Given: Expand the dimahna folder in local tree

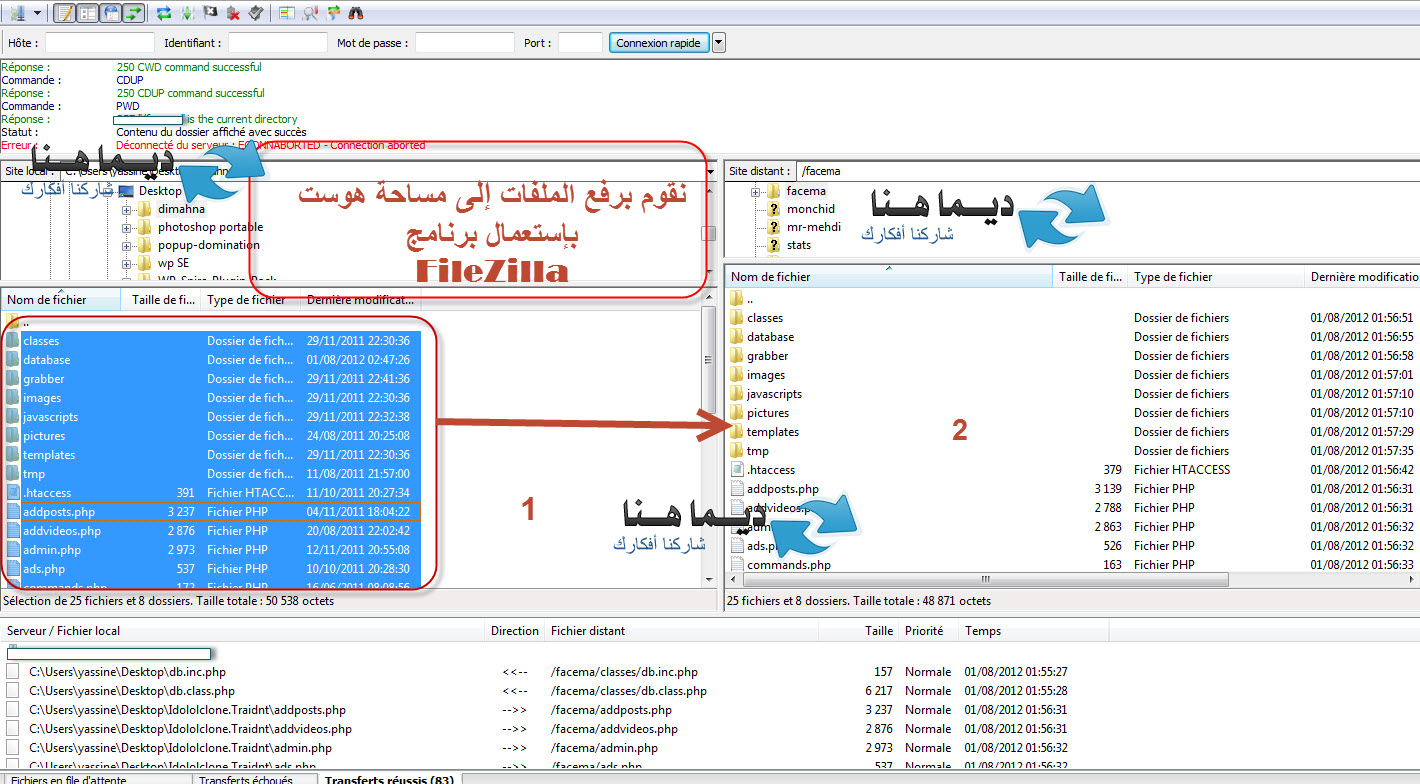Looking at the screenshot, I should (127, 209).
